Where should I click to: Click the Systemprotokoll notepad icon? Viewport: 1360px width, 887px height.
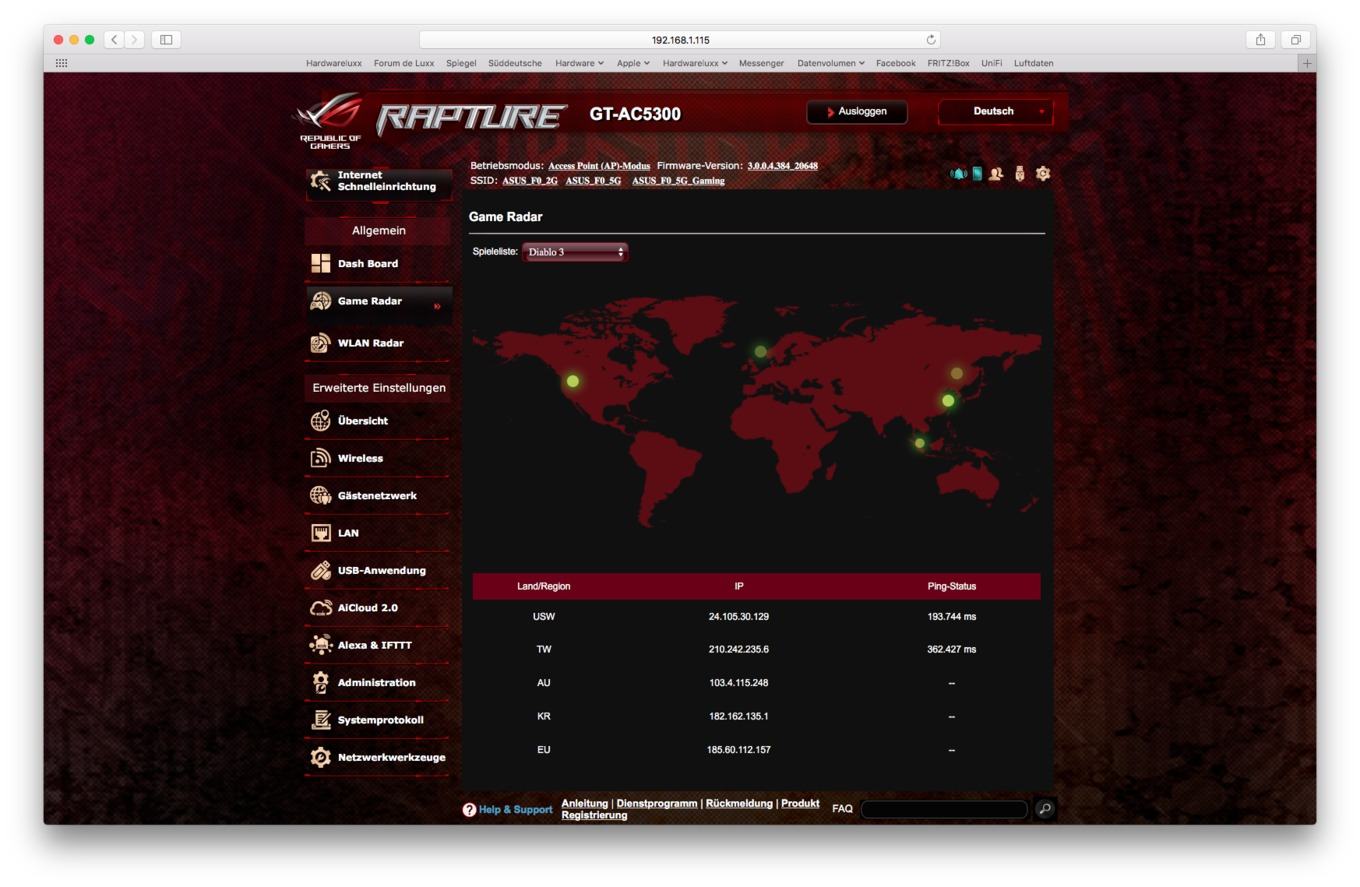point(321,720)
